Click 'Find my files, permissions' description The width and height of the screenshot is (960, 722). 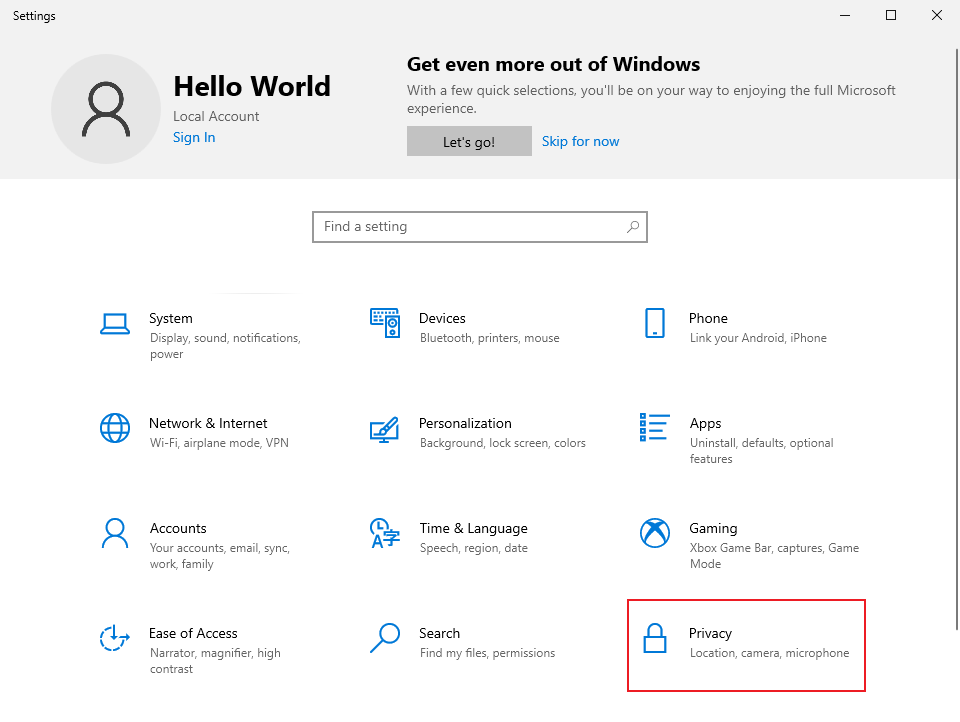tap(487, 653)
